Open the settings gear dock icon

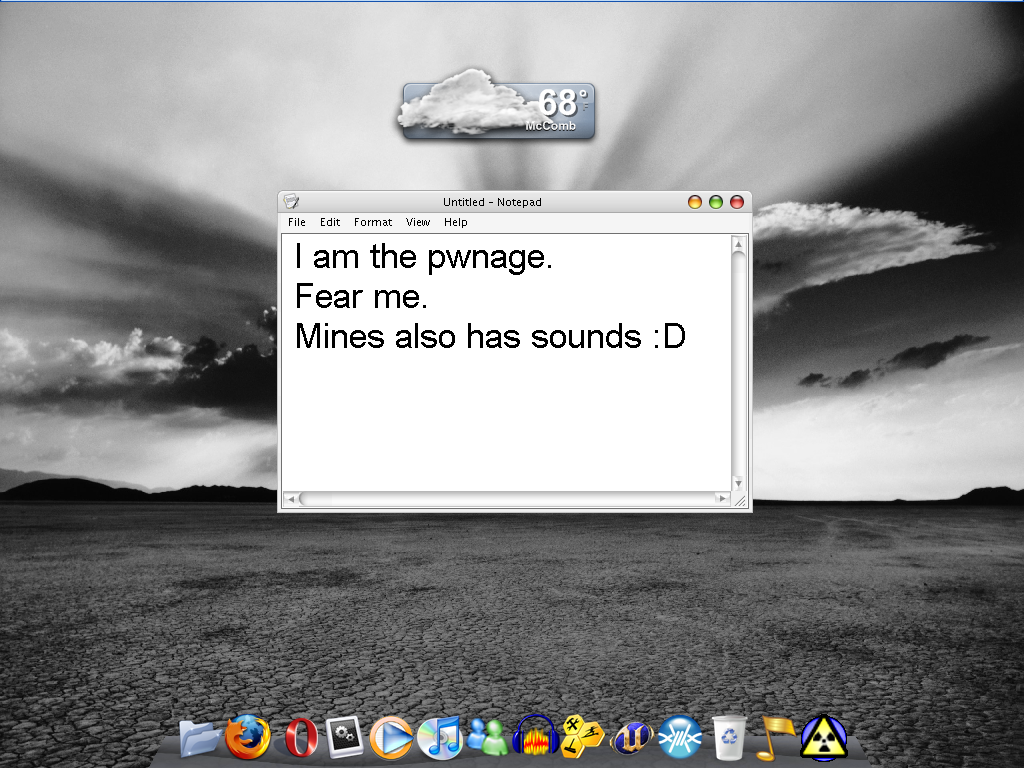point(345,739)
